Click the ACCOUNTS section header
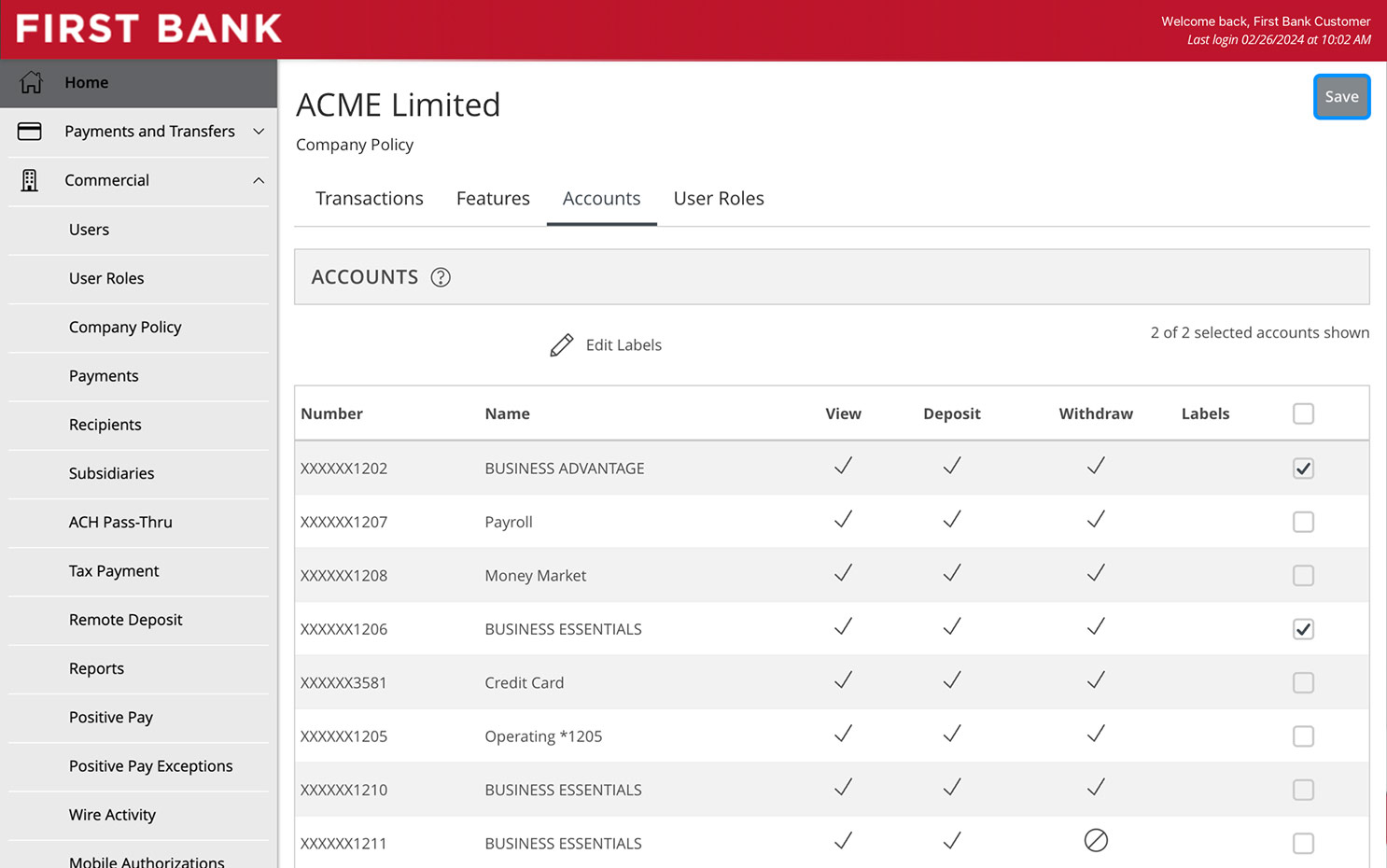1387x868 pixels. [x=832, y=277]
